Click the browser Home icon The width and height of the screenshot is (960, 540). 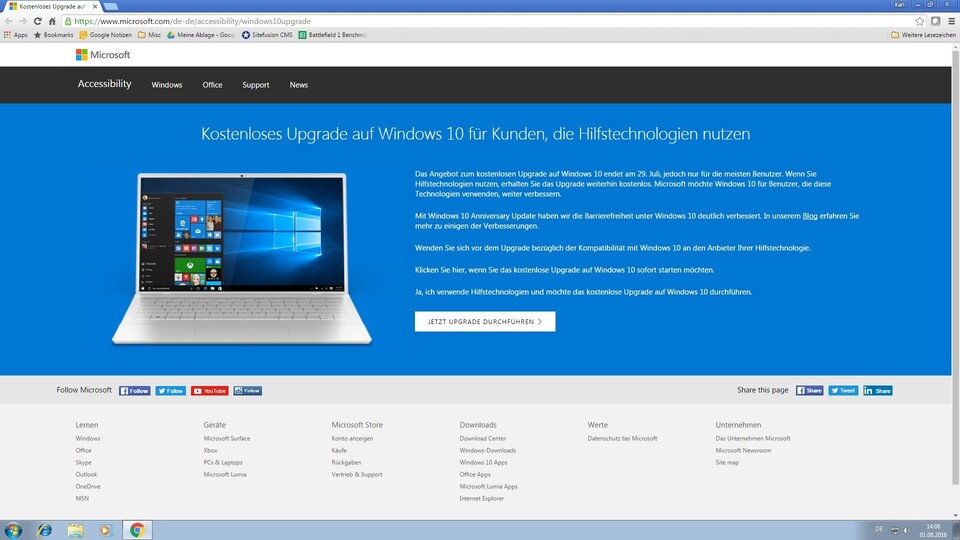[x=52, y=20]
